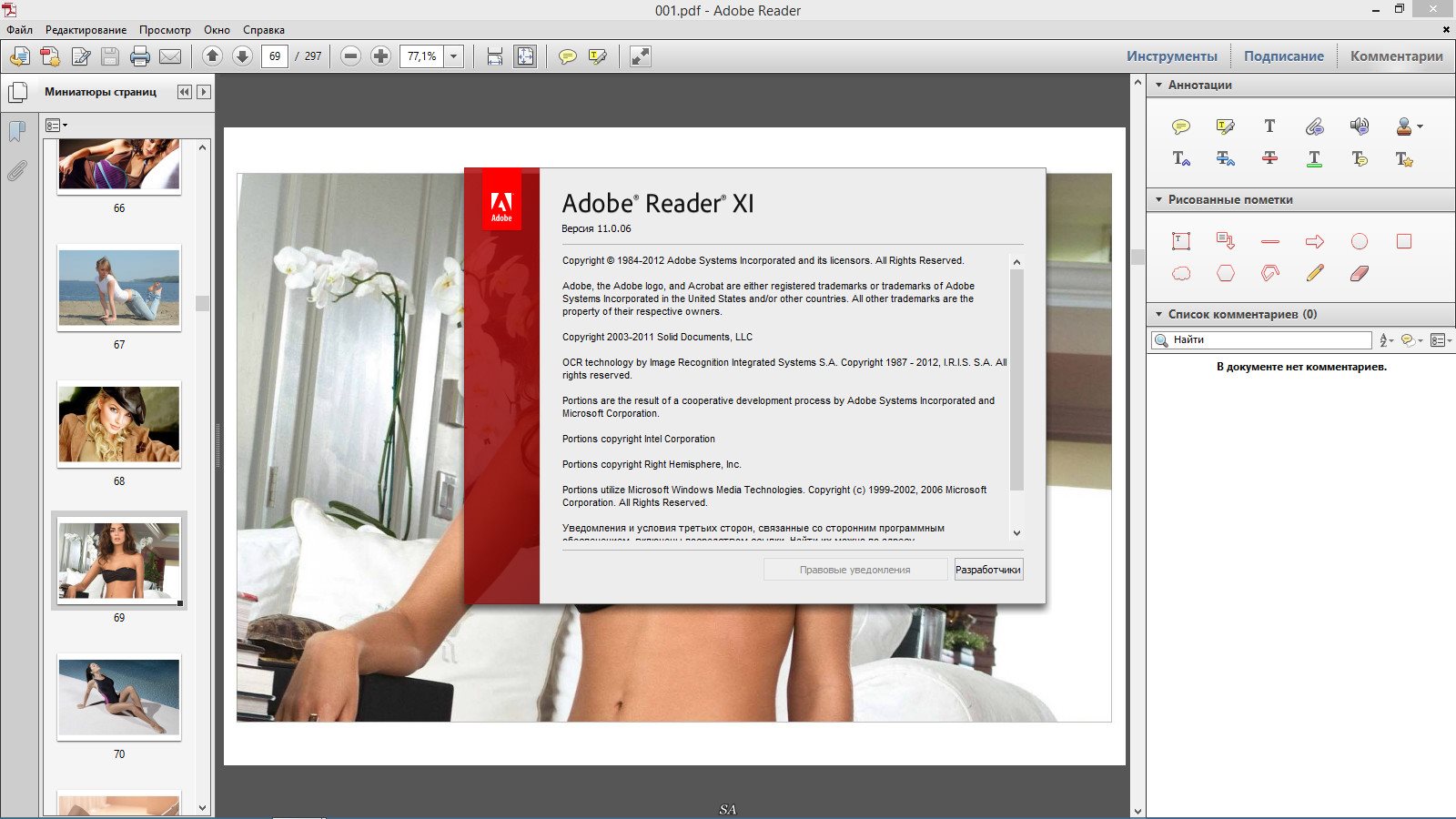This screenshot has width=1456, height=819.
Task: Open thumbnails panel options menu
Action: 56,125
